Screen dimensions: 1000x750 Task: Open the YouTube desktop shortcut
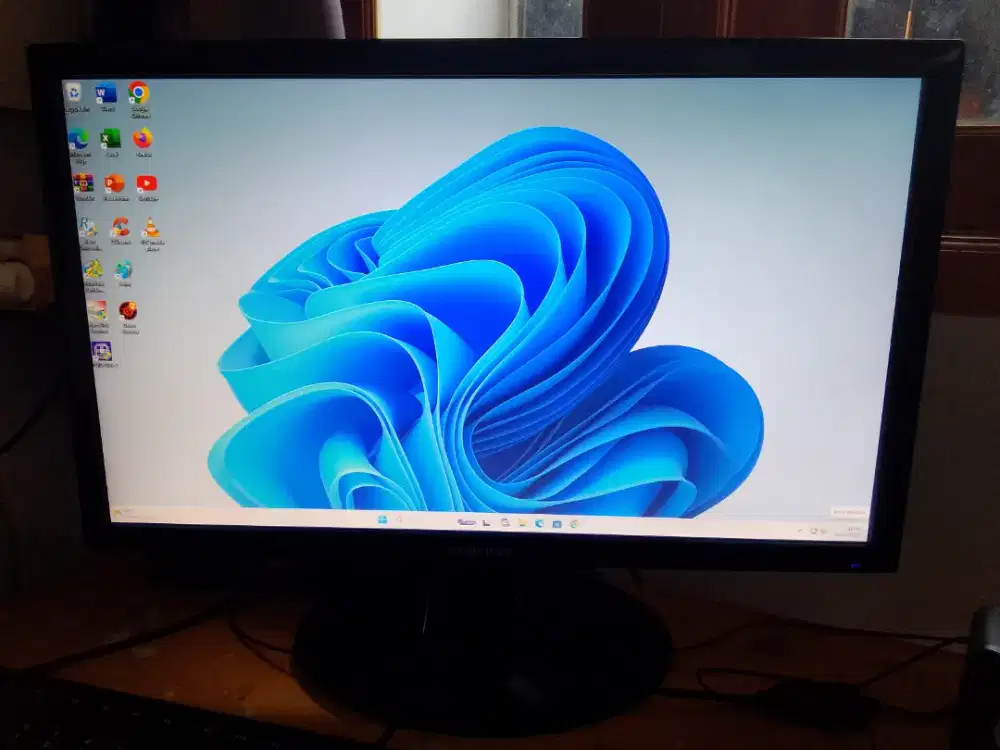tap(147, 184)
